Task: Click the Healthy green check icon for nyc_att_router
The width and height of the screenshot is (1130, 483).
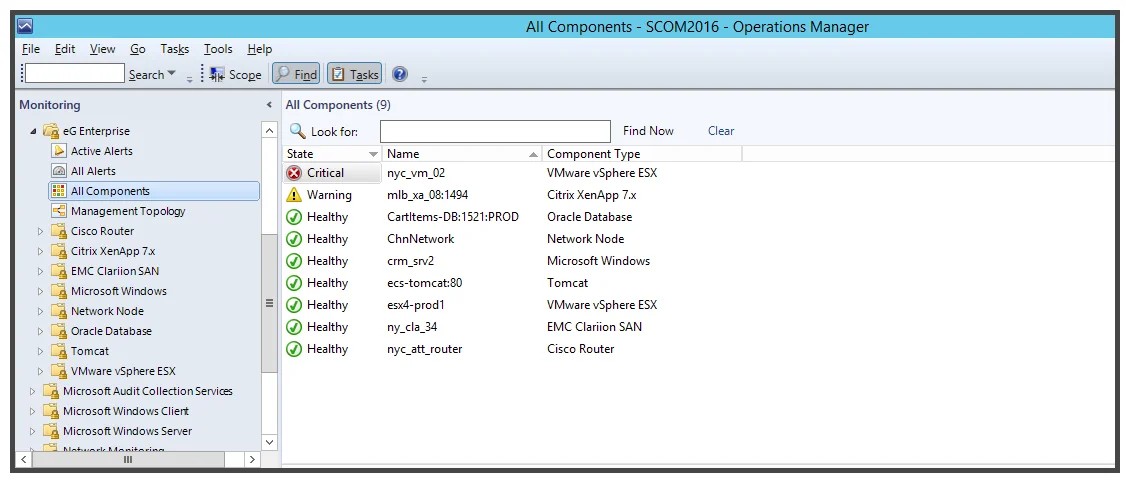Action: tap(294, 349)
